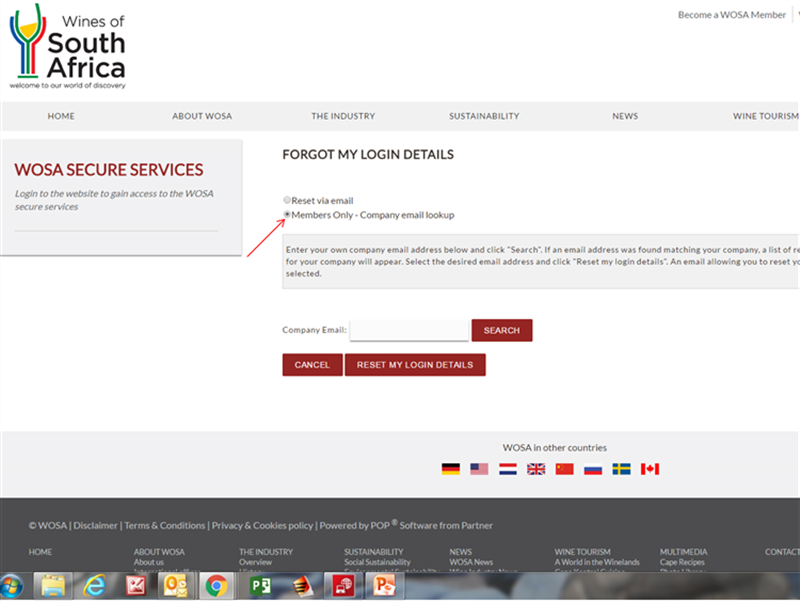The height and width of the screenshot is (601, 800).
Task: Open the Become a WOSA Member link
Action: [731, 14]
